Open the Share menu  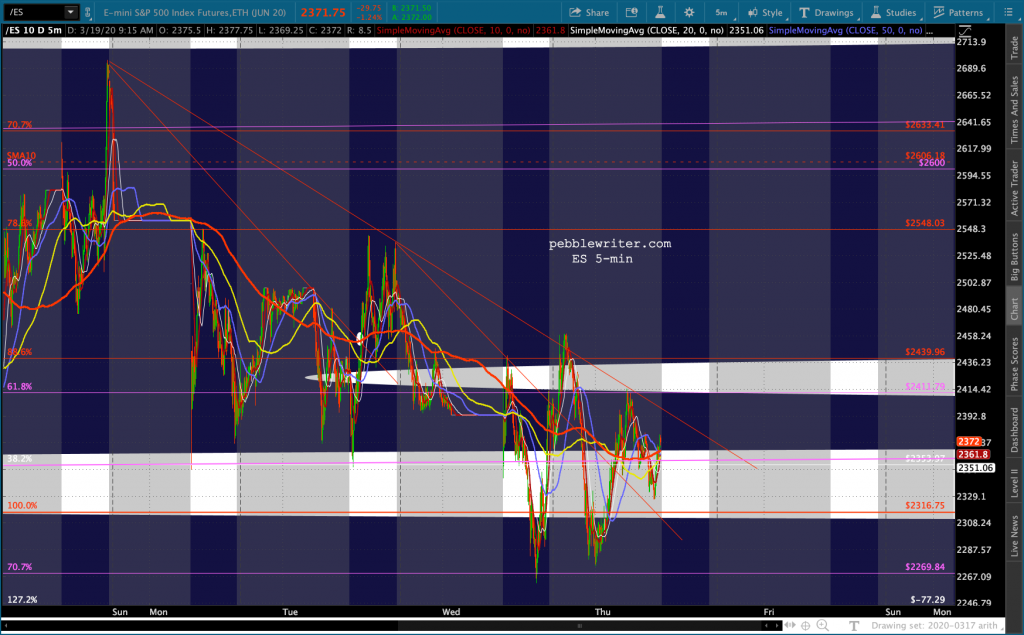[589, 12]
